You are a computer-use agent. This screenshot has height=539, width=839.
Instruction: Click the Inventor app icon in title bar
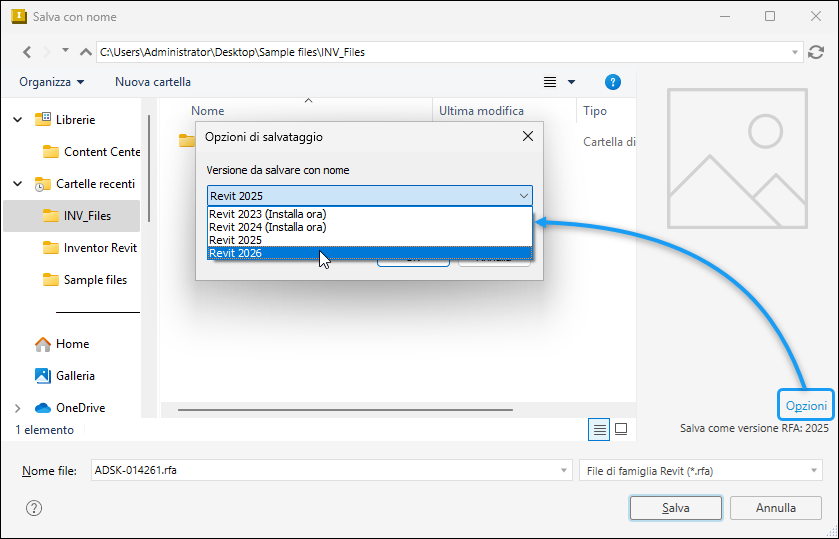coord(19,17)
